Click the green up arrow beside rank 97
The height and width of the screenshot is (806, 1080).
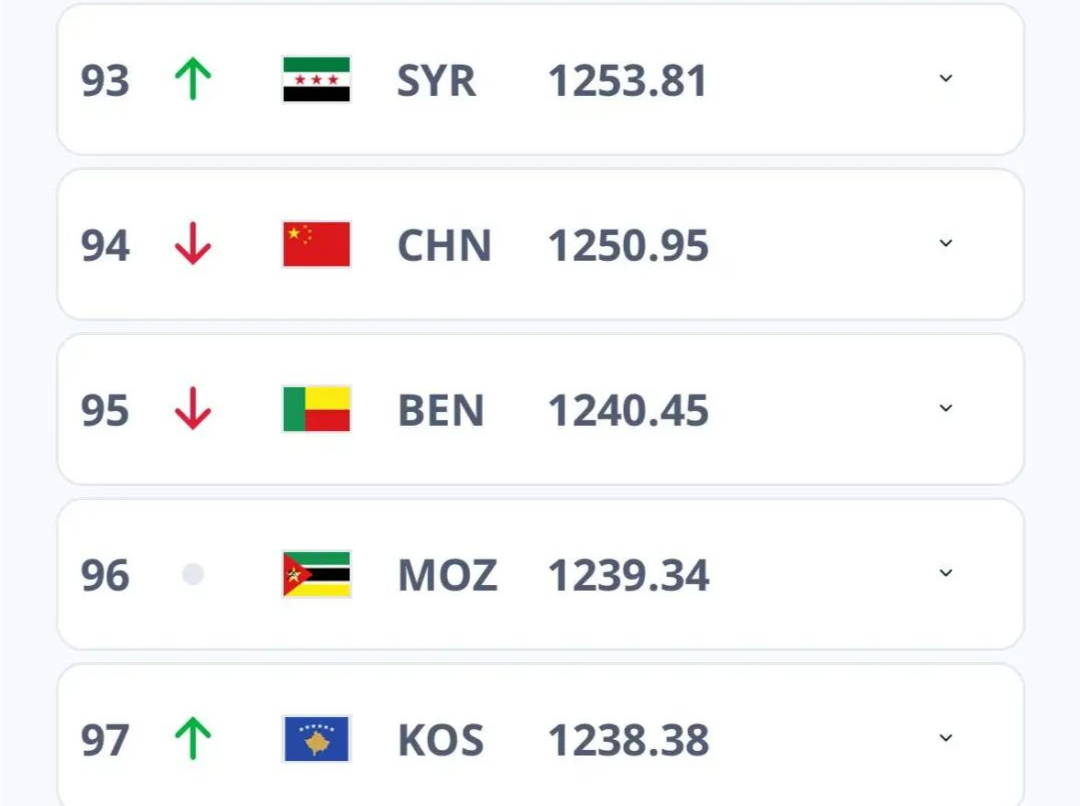click(x=193, y=738)
